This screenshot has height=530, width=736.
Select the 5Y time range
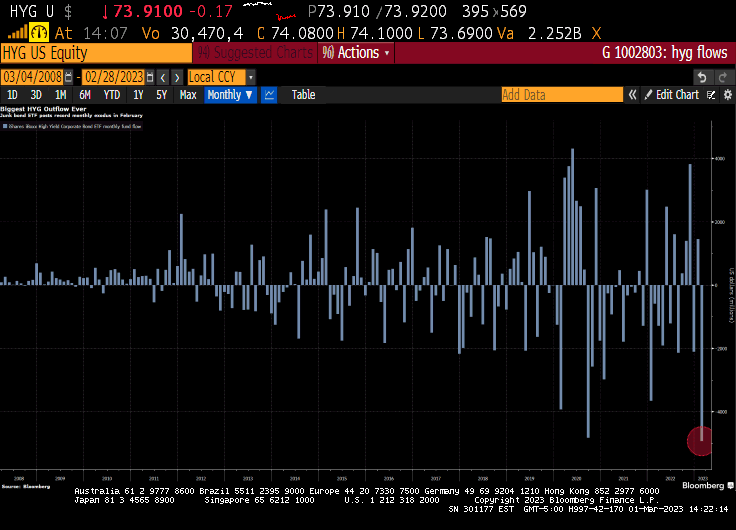click(x=162, y=95)
